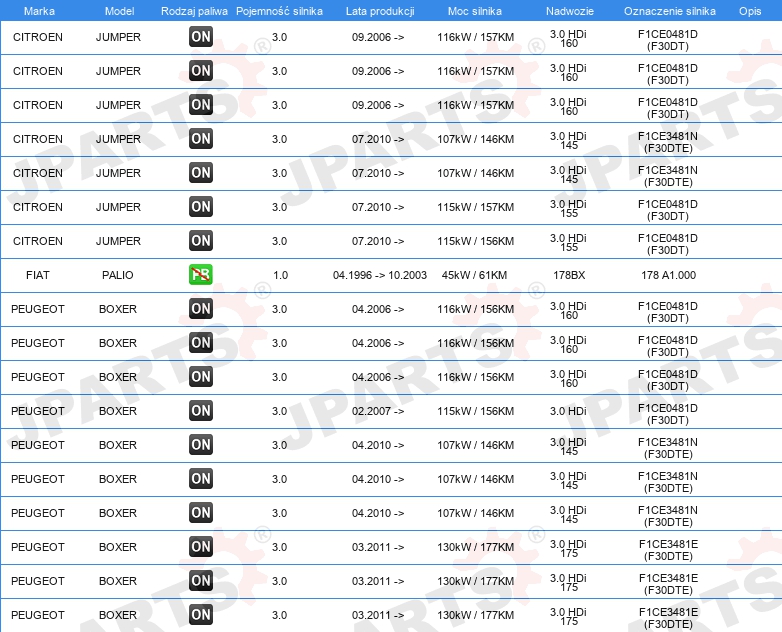This screenshot has height=632, width=782.
Task: Click 3.0 HDi 155 in the 115kW / 157KM row
Action: click(x=569, y=209)
